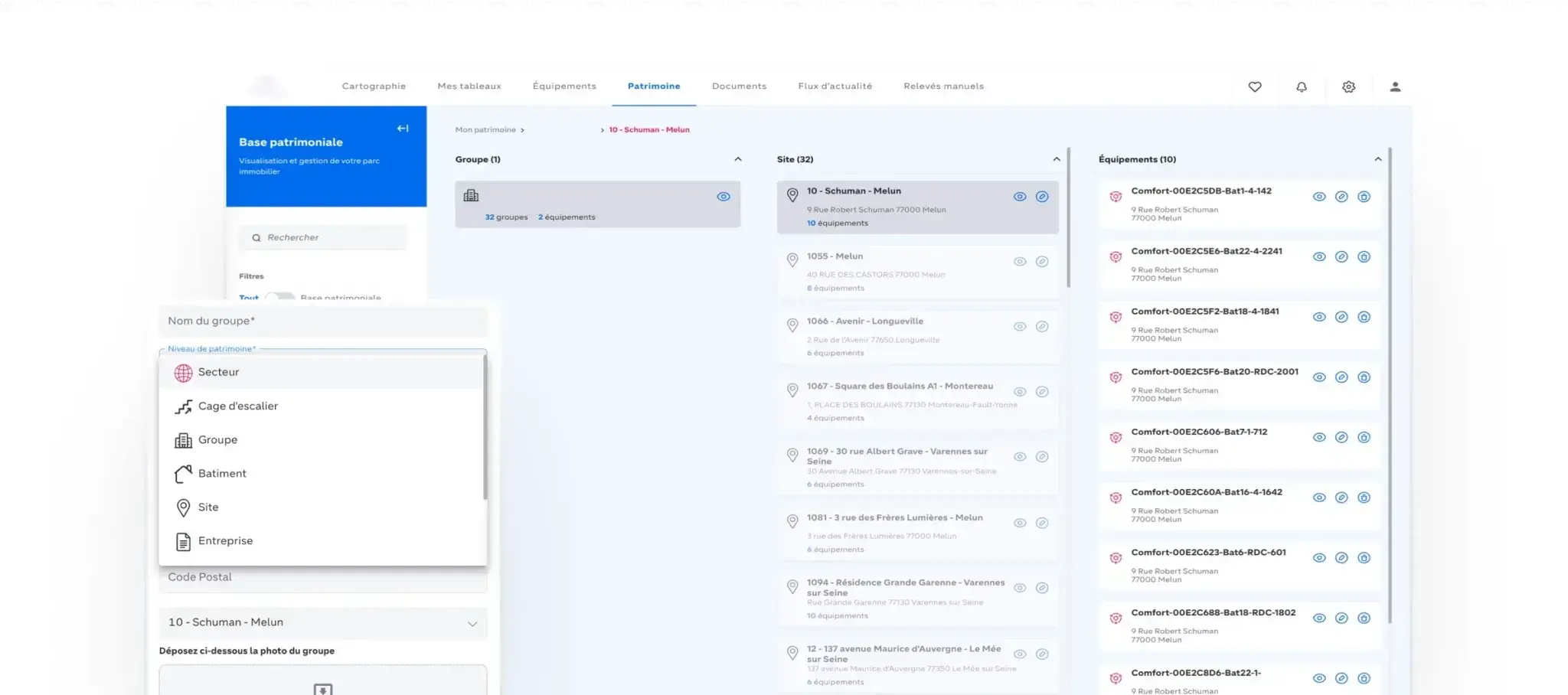
Task: Collapse the Équipements (10) column
Action: (1377, 159)
